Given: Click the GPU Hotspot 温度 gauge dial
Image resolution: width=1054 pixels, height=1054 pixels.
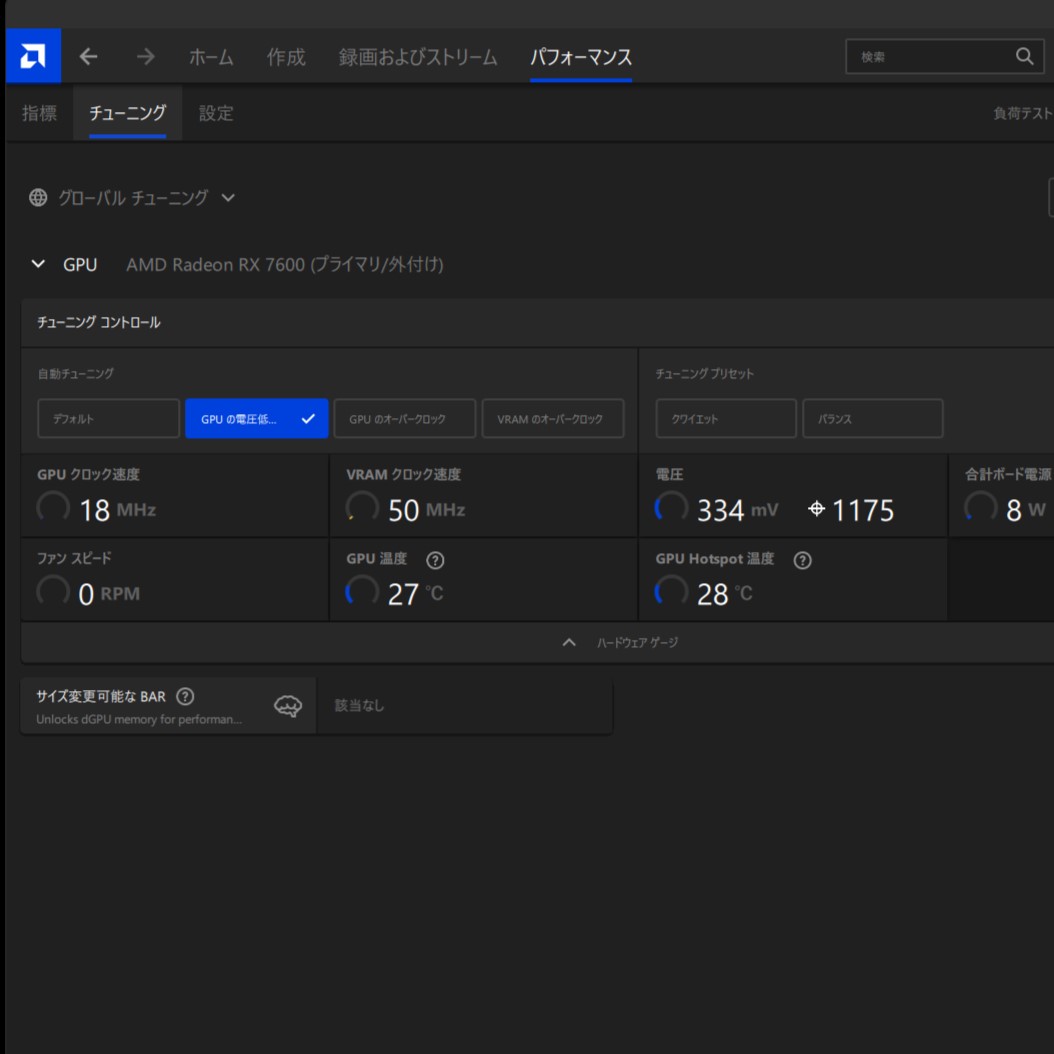Looking at the screenshot, I should [672, 592].
